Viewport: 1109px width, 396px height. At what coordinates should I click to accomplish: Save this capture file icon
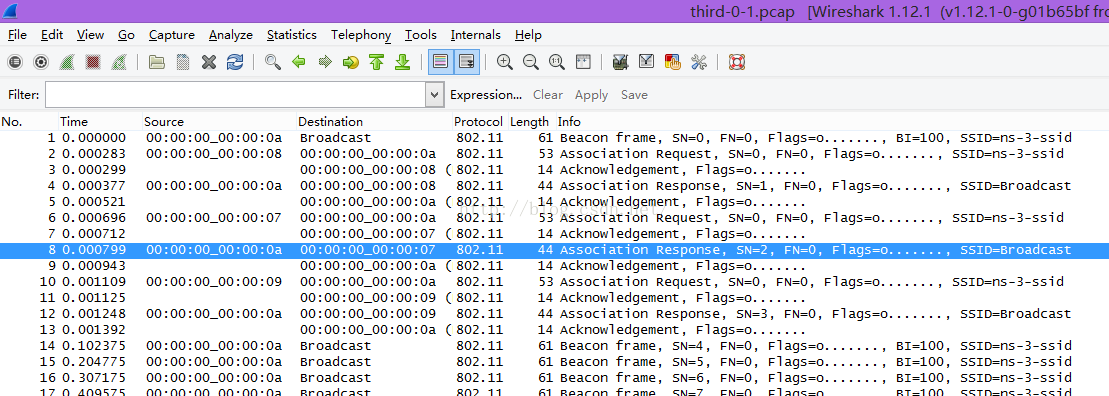[182, 62]
